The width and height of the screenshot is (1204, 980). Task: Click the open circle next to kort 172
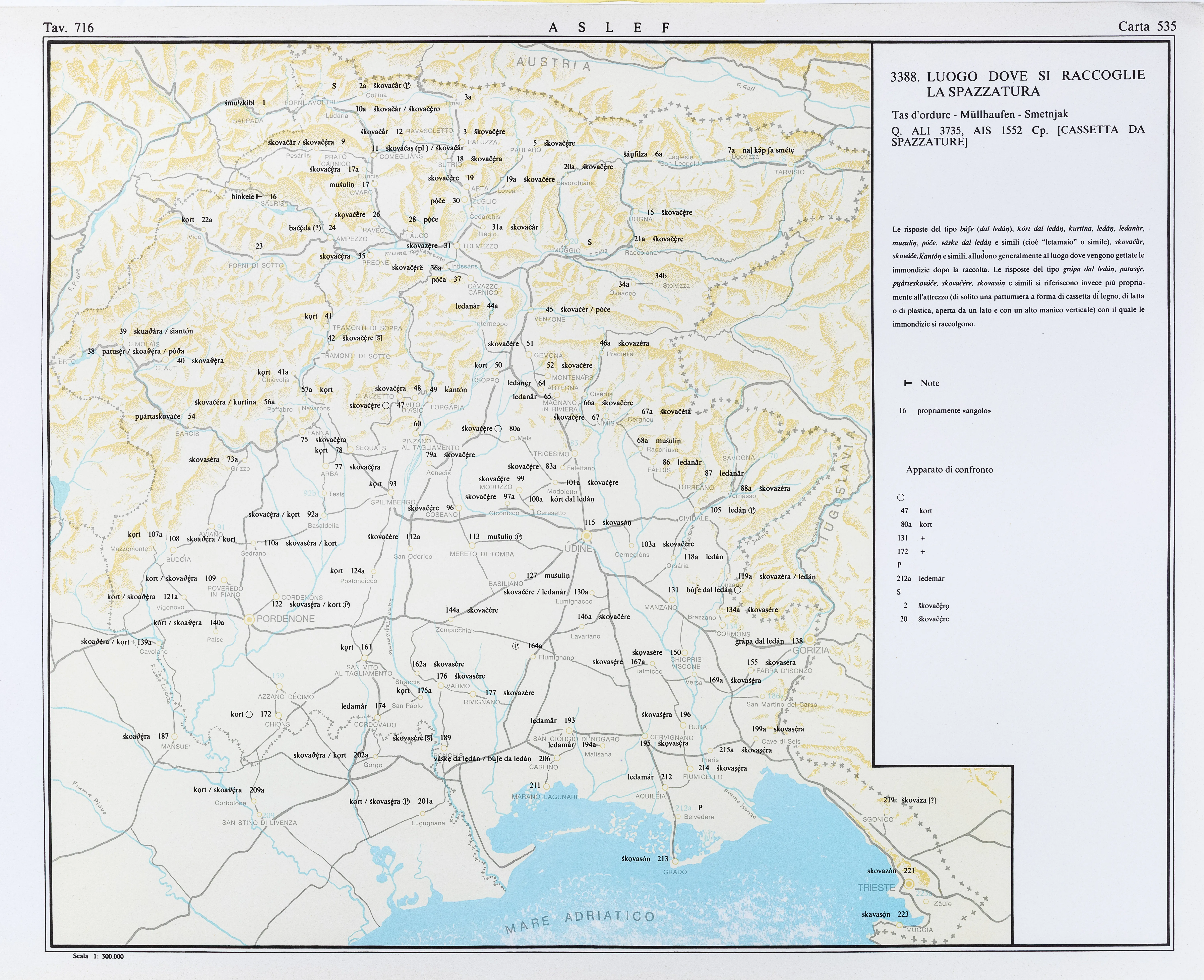click(x=249, y=714)
